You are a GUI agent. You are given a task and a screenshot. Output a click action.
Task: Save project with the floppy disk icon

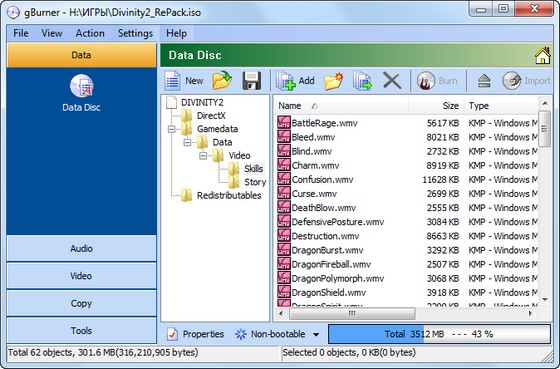pyautogui.click(x=252, y=81)
